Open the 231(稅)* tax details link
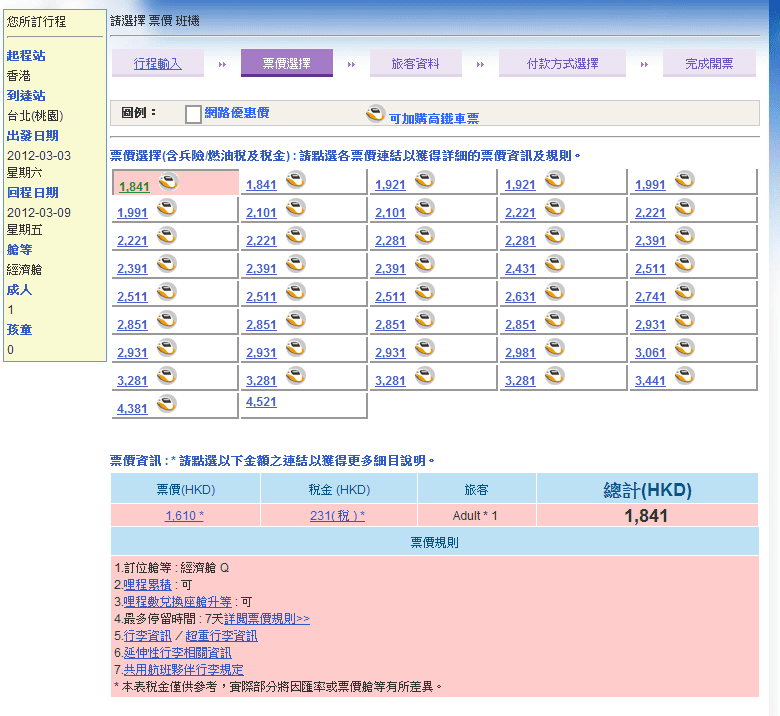The height and width of the screenshot is (716, 780). point(337,516)
